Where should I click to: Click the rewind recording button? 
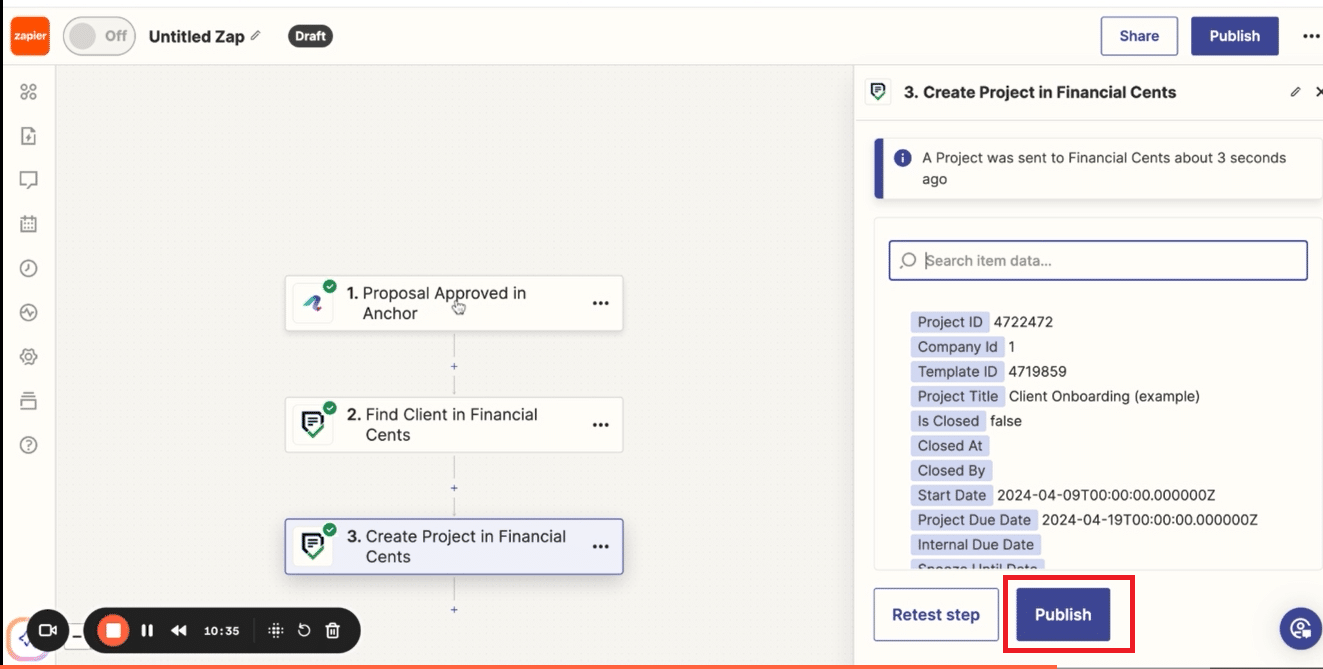point(179,631)
